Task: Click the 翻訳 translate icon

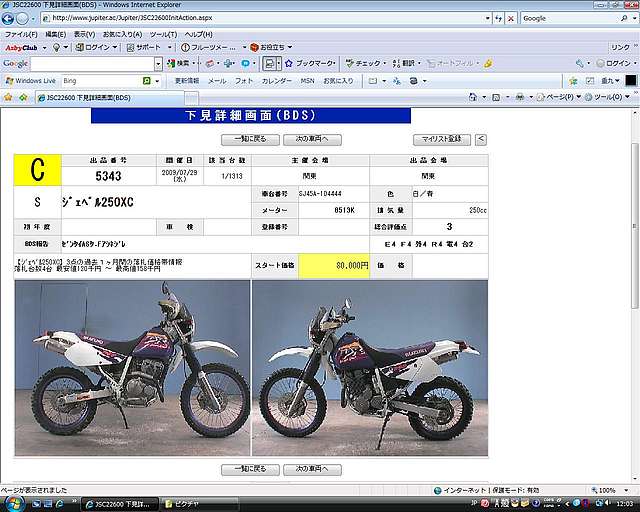Action: tap(396, 63)
